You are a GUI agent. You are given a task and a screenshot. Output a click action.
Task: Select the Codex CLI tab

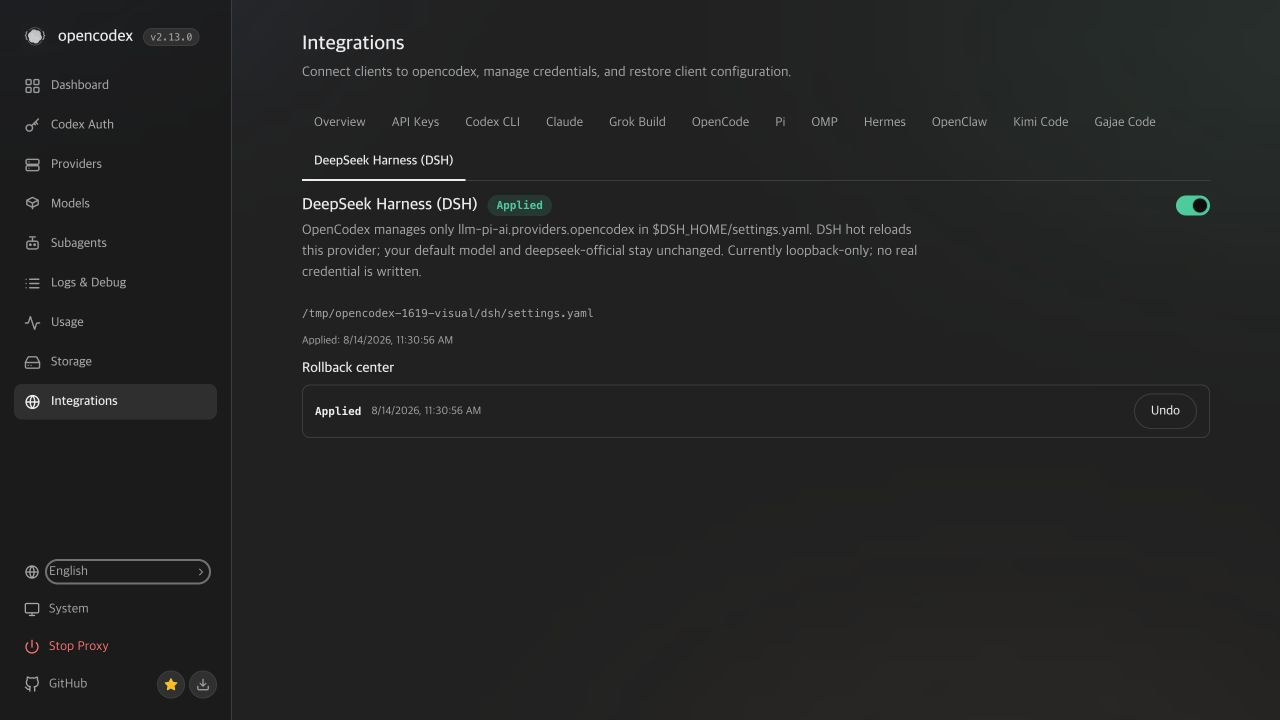click(x=492, y=122)
